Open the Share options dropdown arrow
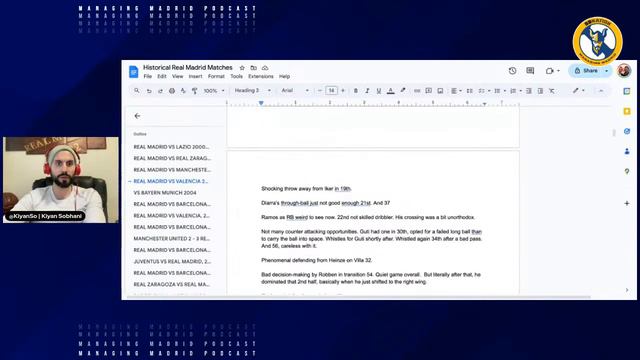The width and height of the screenshot is (640, 360). coord(607,71)
